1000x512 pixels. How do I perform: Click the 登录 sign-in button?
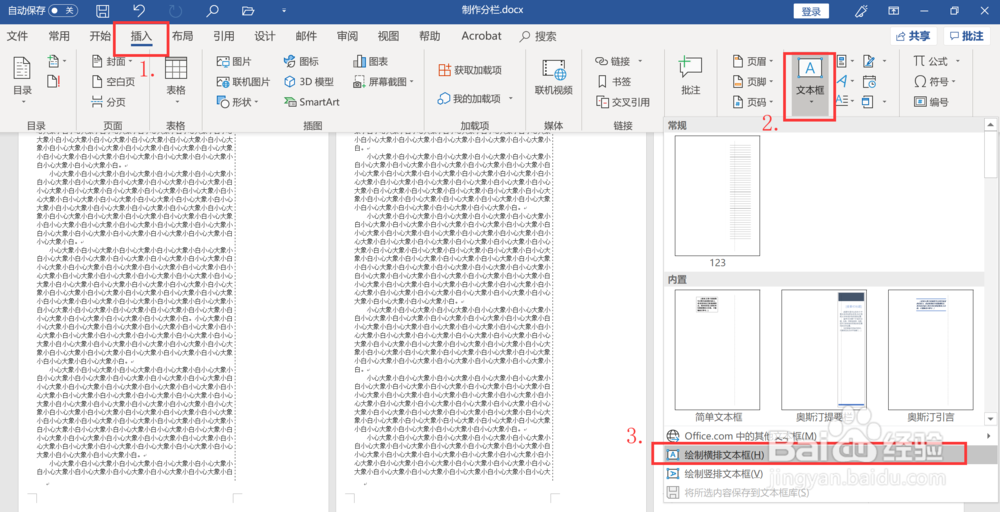tap(811, 11)
